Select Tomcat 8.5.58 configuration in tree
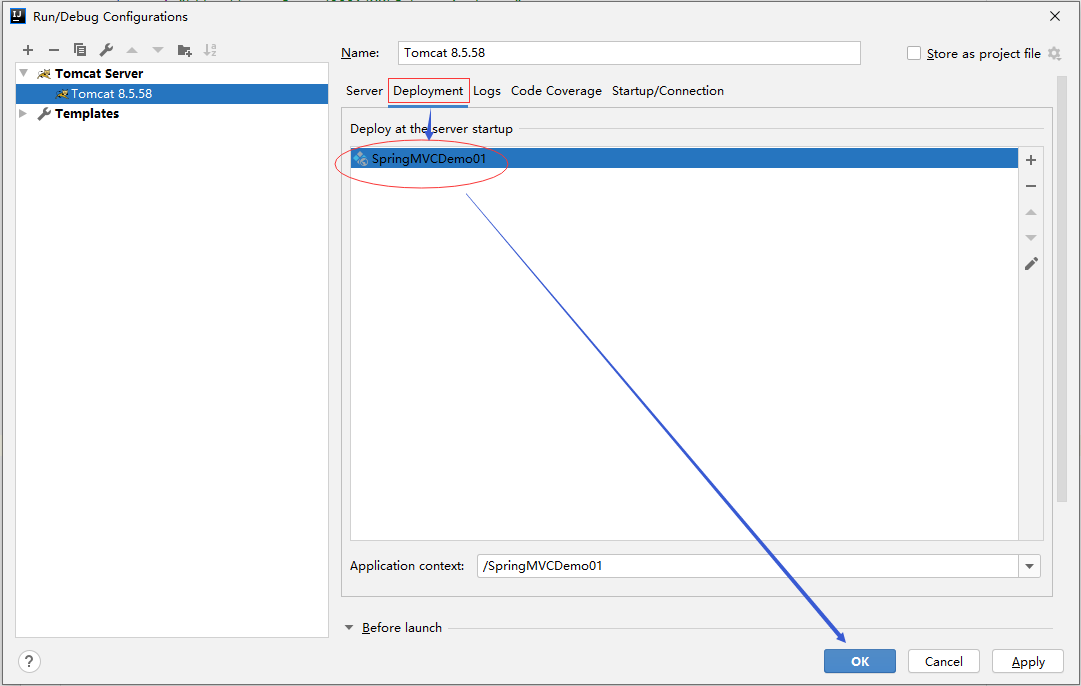 tap(172, 94)
